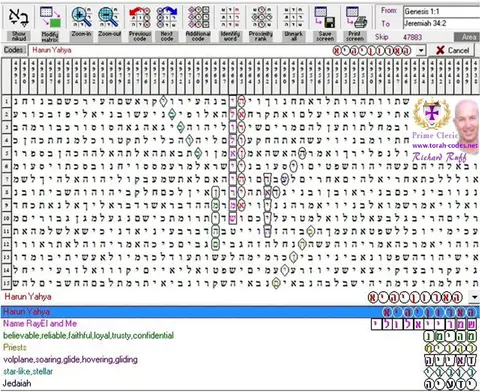The height and width of the screenshot is (392, 480).
Task: Open the Codes dropdown arrow
Action: pos(421,51)
